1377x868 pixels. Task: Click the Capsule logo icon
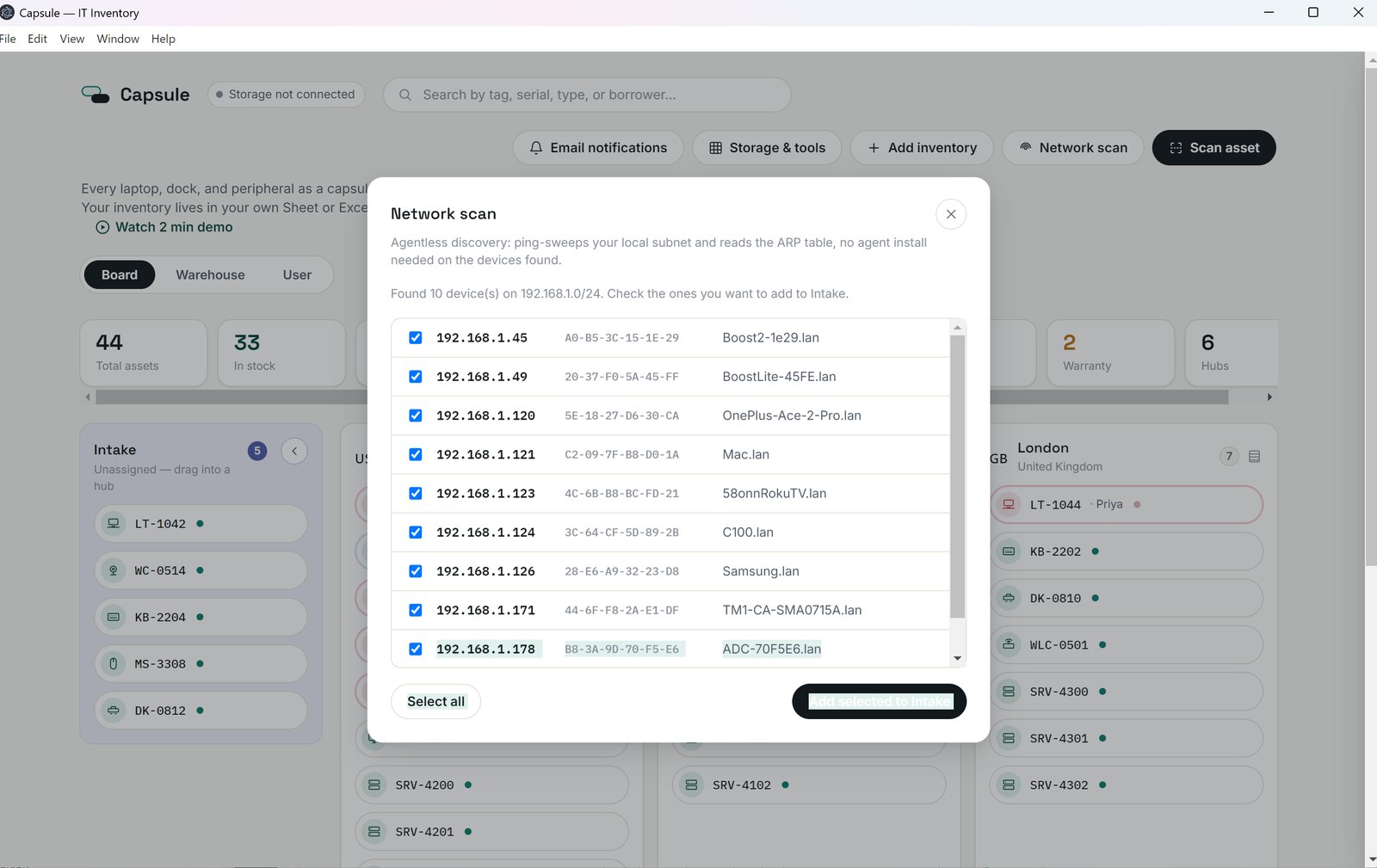(x=96, y=95)
